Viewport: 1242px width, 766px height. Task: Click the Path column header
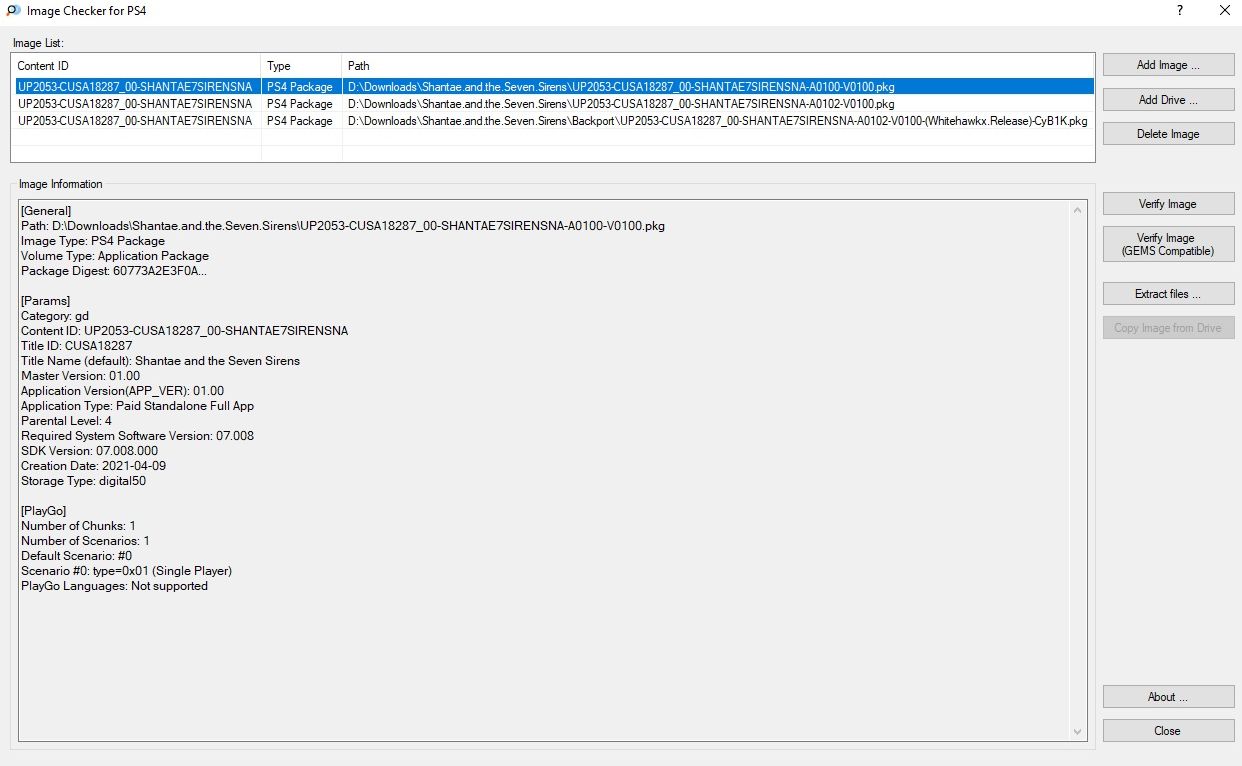(717, 66)
